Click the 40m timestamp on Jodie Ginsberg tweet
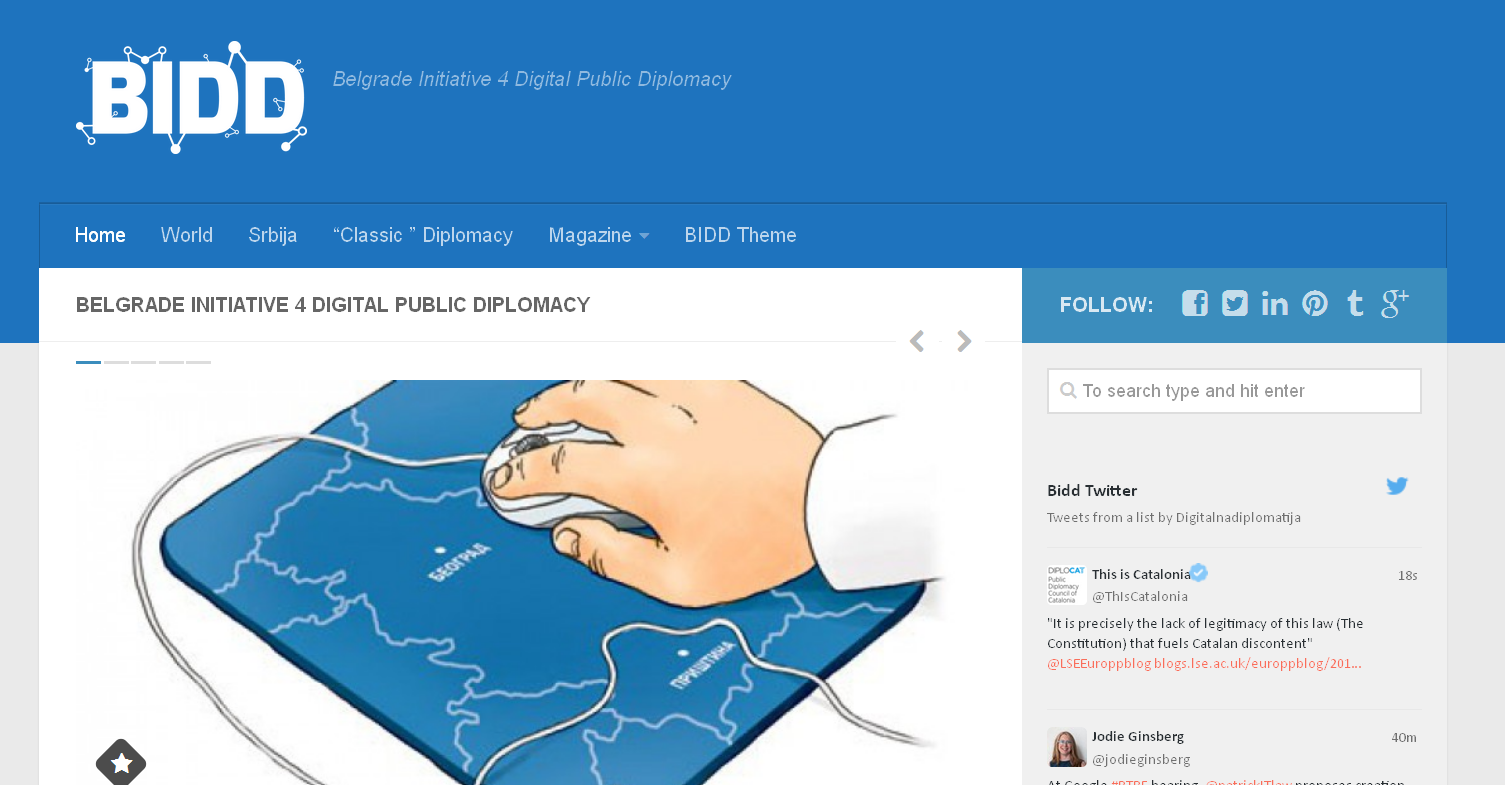This screenshot has width=1505, height=785. tap(1404, 738)
